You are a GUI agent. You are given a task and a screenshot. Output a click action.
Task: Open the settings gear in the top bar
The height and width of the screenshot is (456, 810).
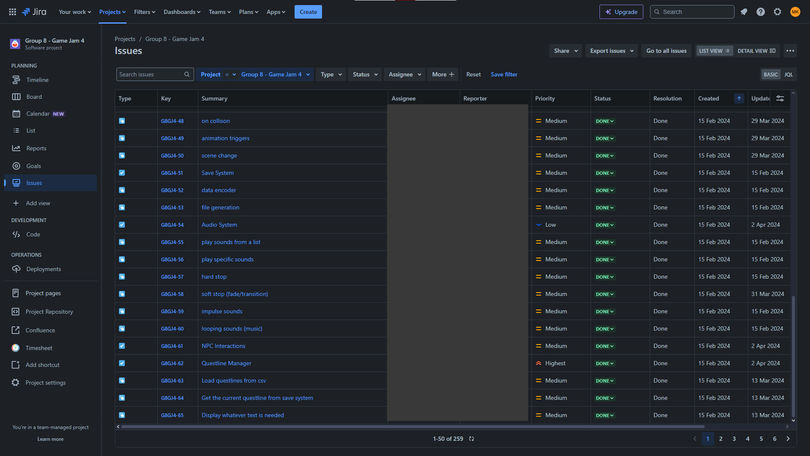coord(777,11)
